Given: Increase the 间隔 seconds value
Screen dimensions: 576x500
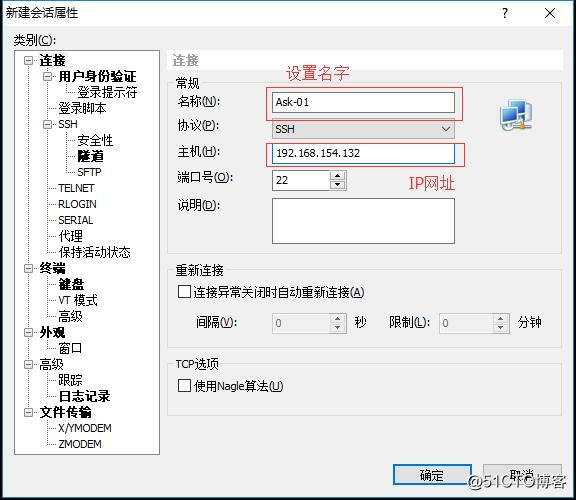Looking at the screenshot, I should (x=338, y=319).
